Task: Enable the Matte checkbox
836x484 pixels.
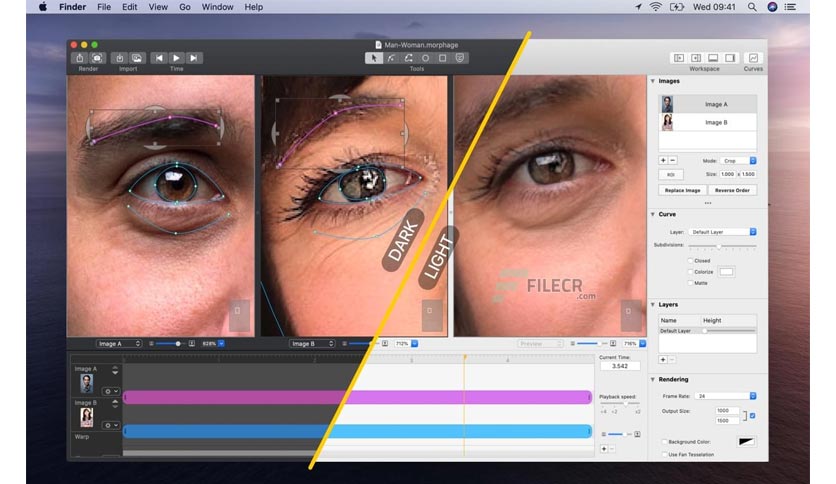Action: click(690, 283)
